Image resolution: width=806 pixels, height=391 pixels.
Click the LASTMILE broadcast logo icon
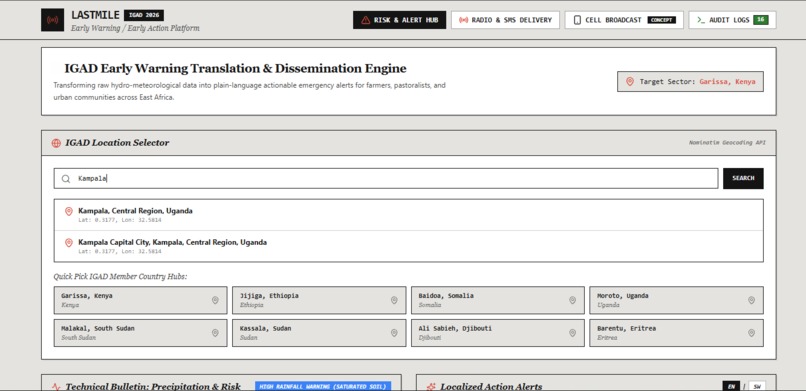[x=52, y=20]
